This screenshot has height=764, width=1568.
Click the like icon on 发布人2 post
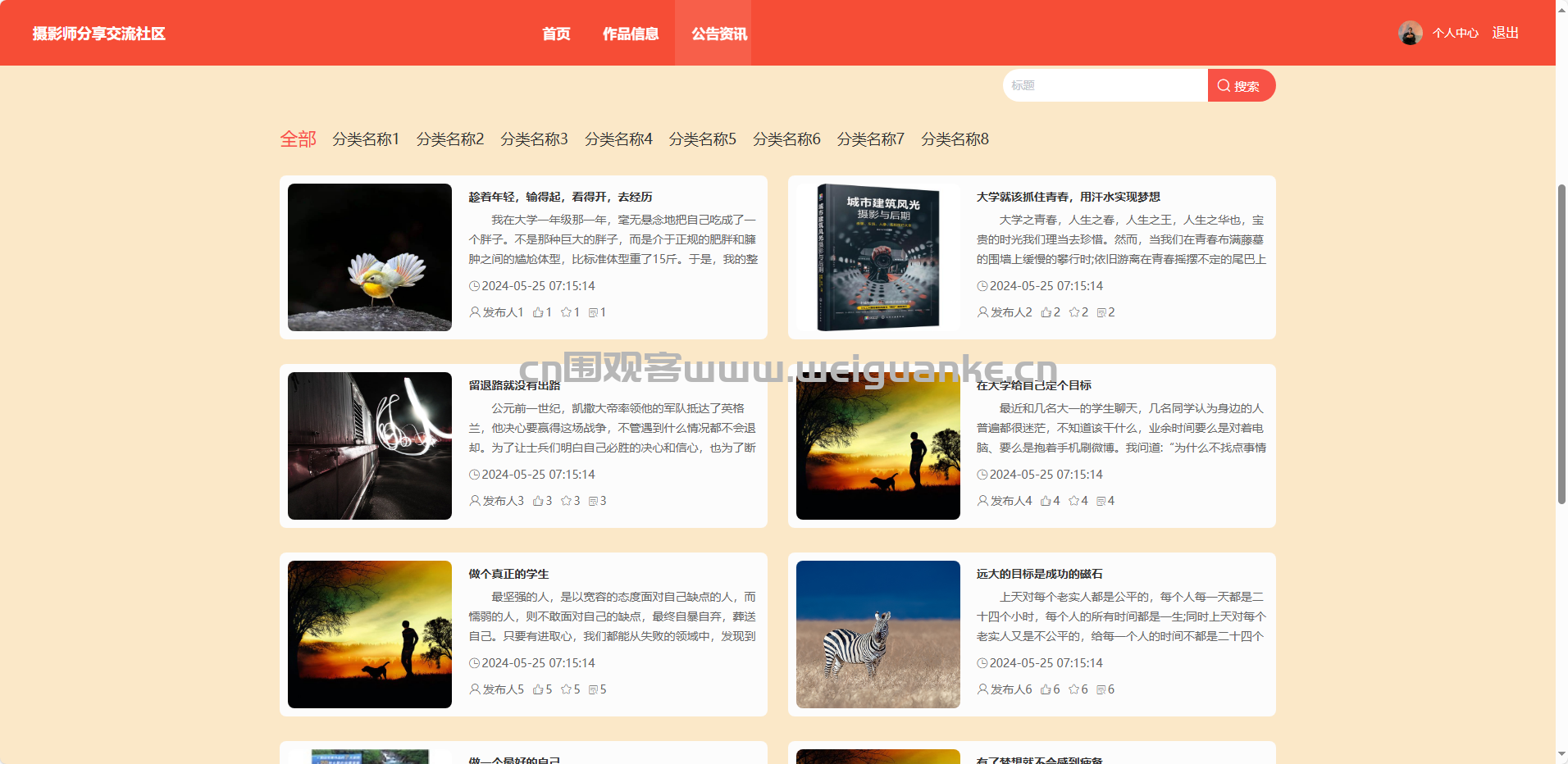click(1046, 312)
